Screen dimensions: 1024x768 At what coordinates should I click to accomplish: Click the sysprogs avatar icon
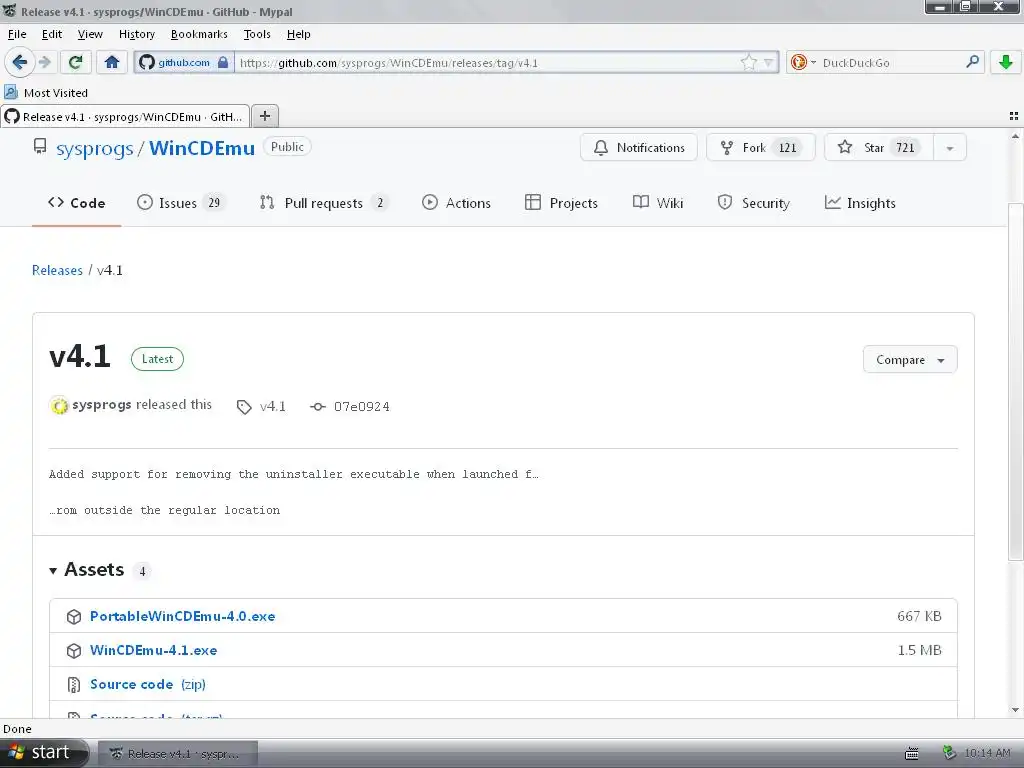click(59, 406)
